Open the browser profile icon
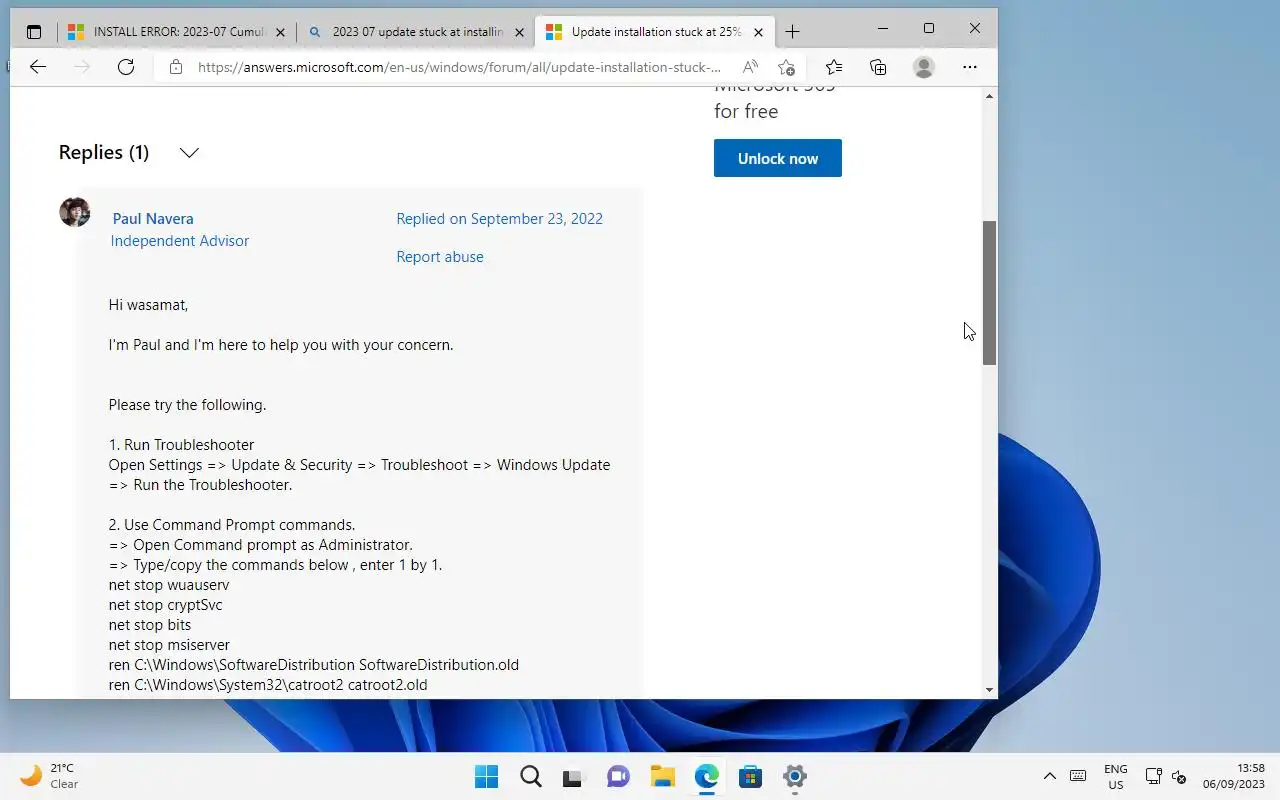Image resolution: width=1280 pixels, height=800 pixels. point(924,67)
